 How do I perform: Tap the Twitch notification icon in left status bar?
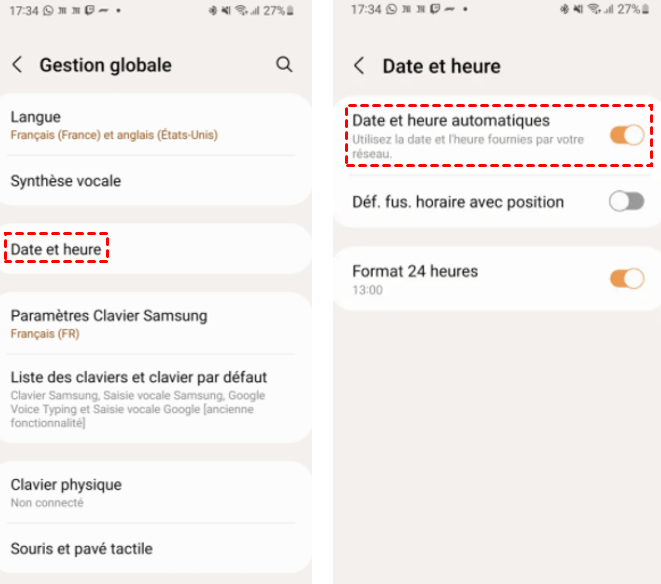click(90, 10)
